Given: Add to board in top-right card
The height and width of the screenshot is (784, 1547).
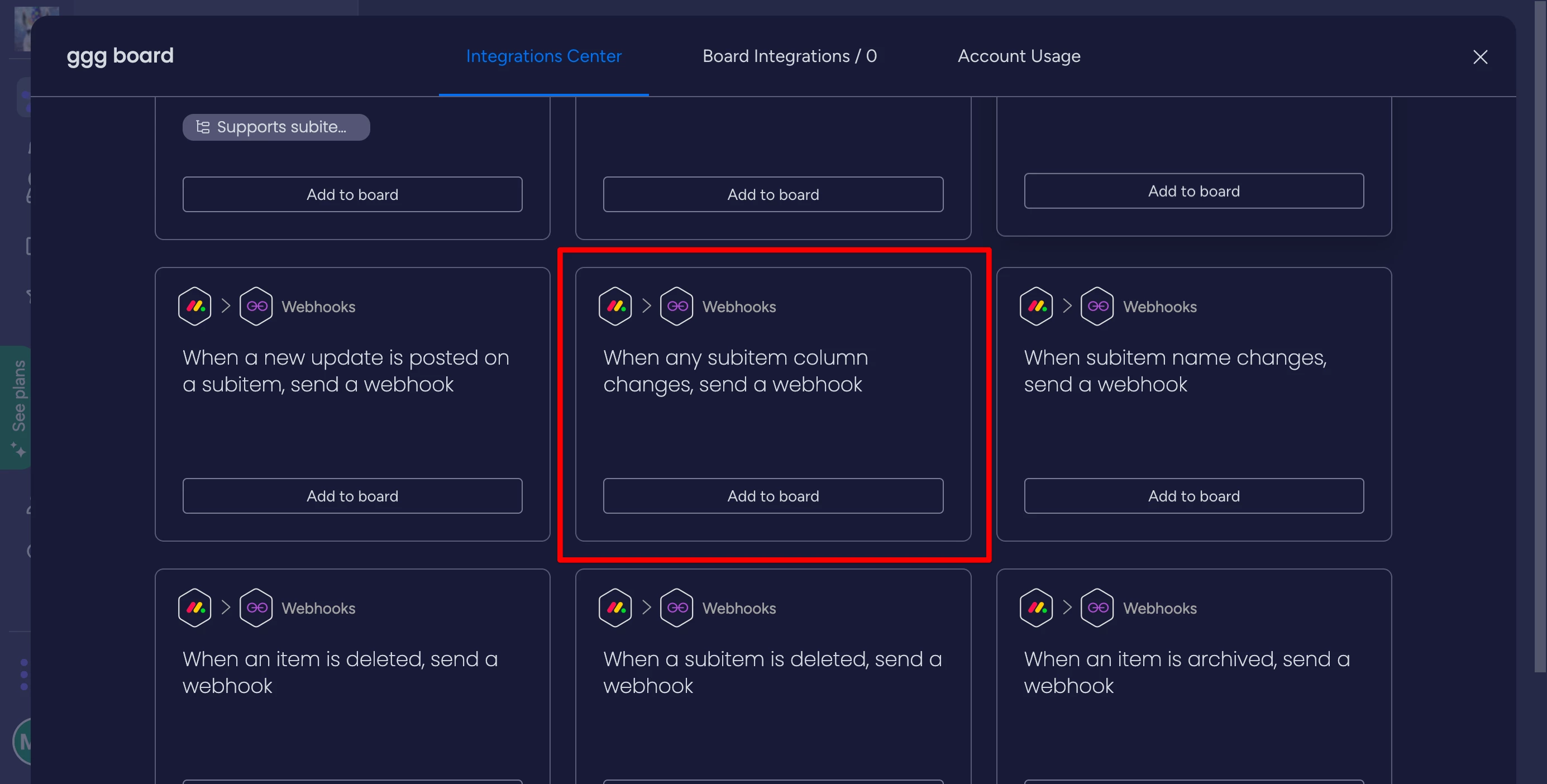Looking at the screenshot, I should [1194, 191].
